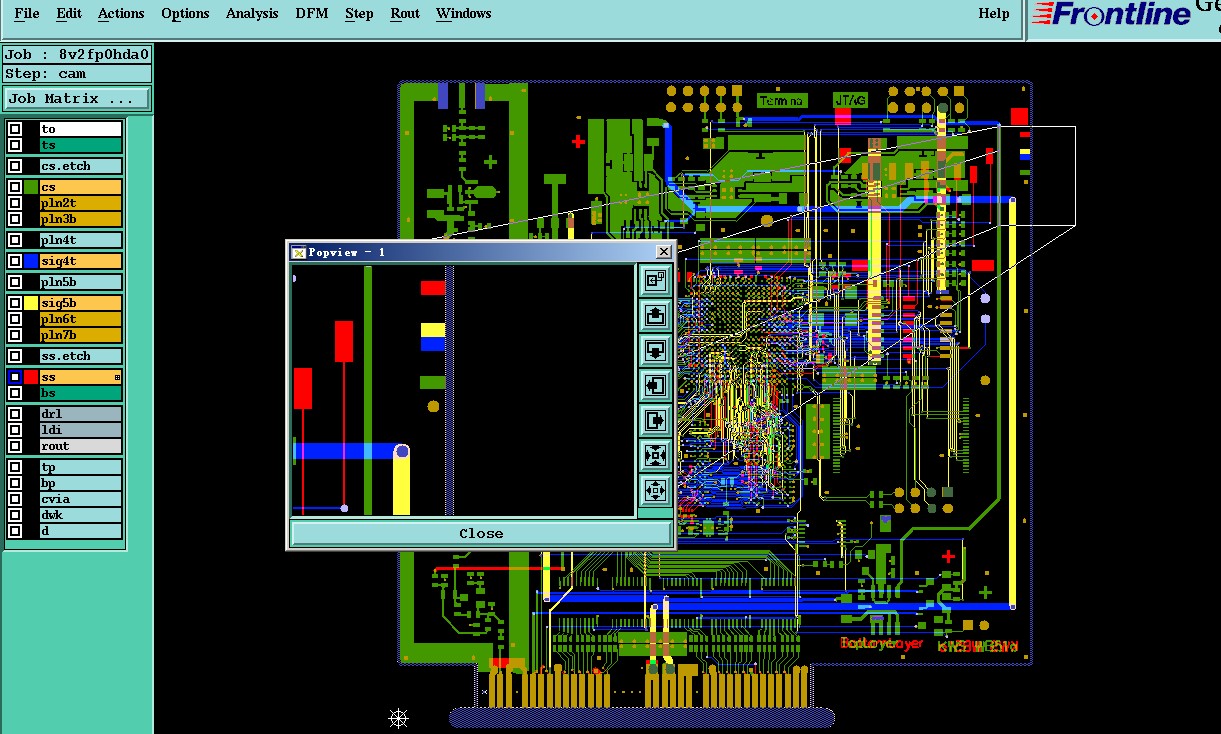1221x734 pixels.
Task: Select the dwk layer name
Action: (81, 515)
